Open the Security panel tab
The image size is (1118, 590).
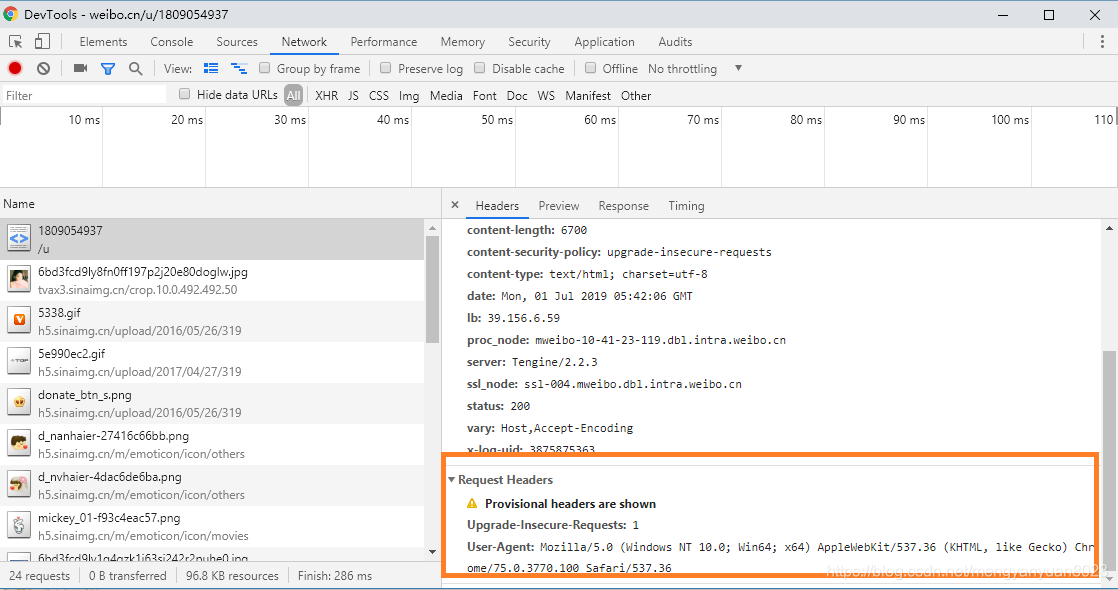(529, 41)
